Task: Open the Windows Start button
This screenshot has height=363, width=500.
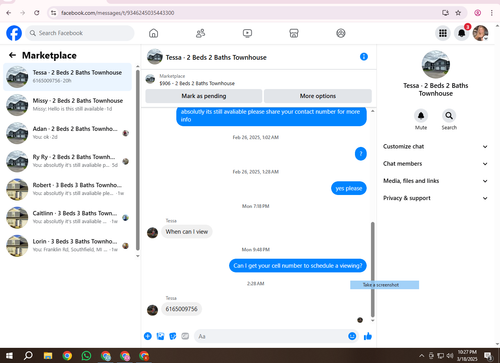Action: point(9,356)
